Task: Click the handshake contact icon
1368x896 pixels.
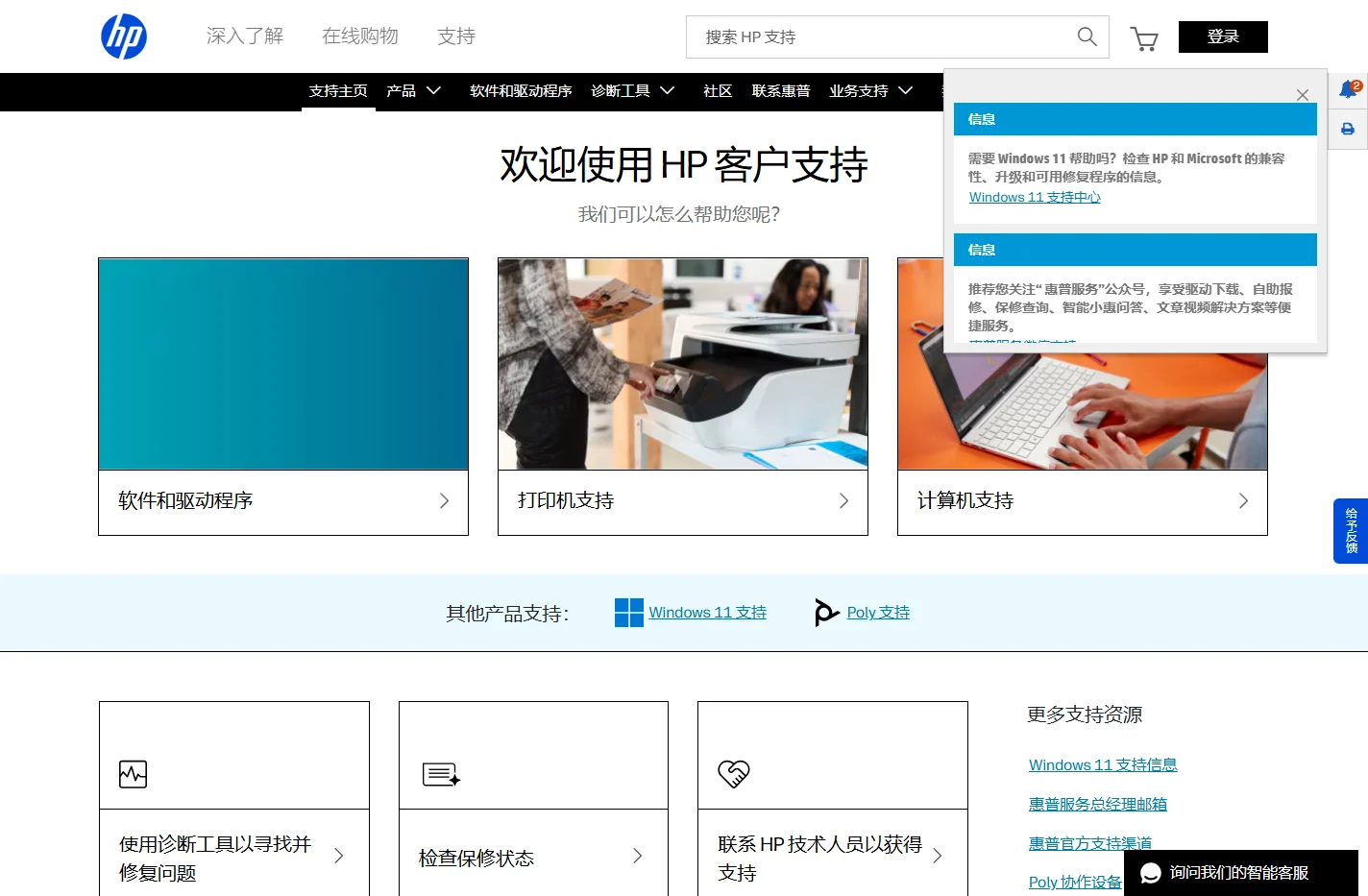Action: coord(733,774)
